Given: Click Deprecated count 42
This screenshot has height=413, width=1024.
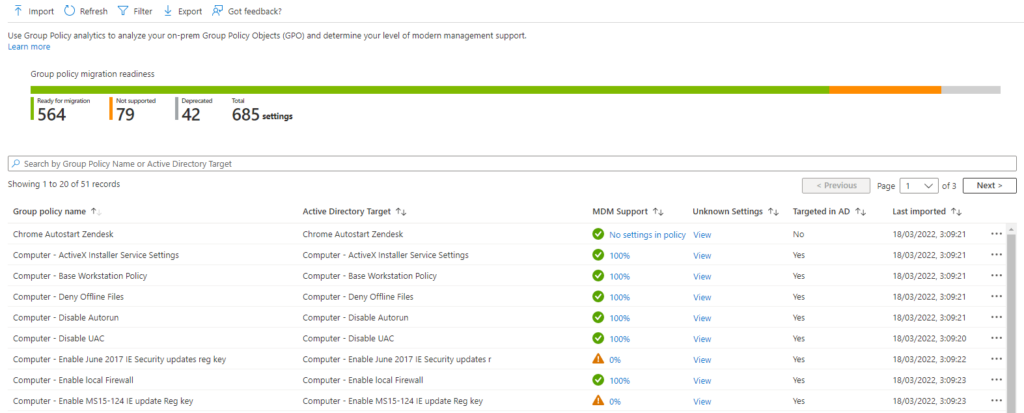Looking at the screenshot, I should [191, 115].
